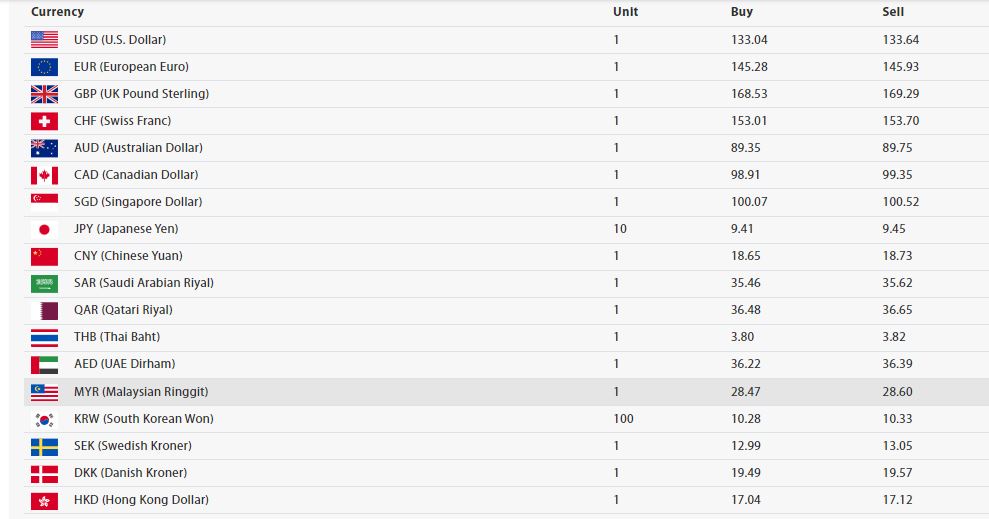The height and width of the screenshot is (519, 989).
Task: Click the USD buy rate 133.04
Action: pyautogui.click(x=749, y=40)
